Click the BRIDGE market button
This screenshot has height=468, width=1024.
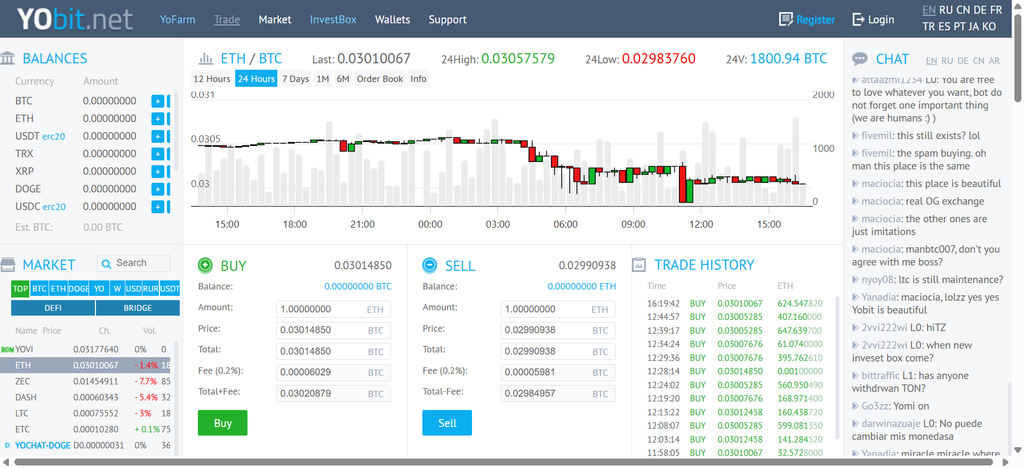(x=138, y=308)
